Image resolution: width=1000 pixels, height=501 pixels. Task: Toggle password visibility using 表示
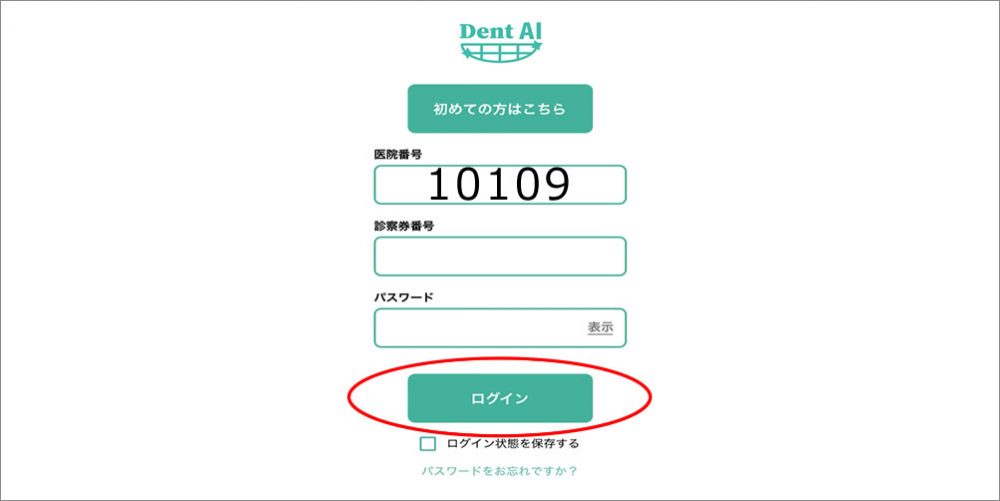pos(600,328)
